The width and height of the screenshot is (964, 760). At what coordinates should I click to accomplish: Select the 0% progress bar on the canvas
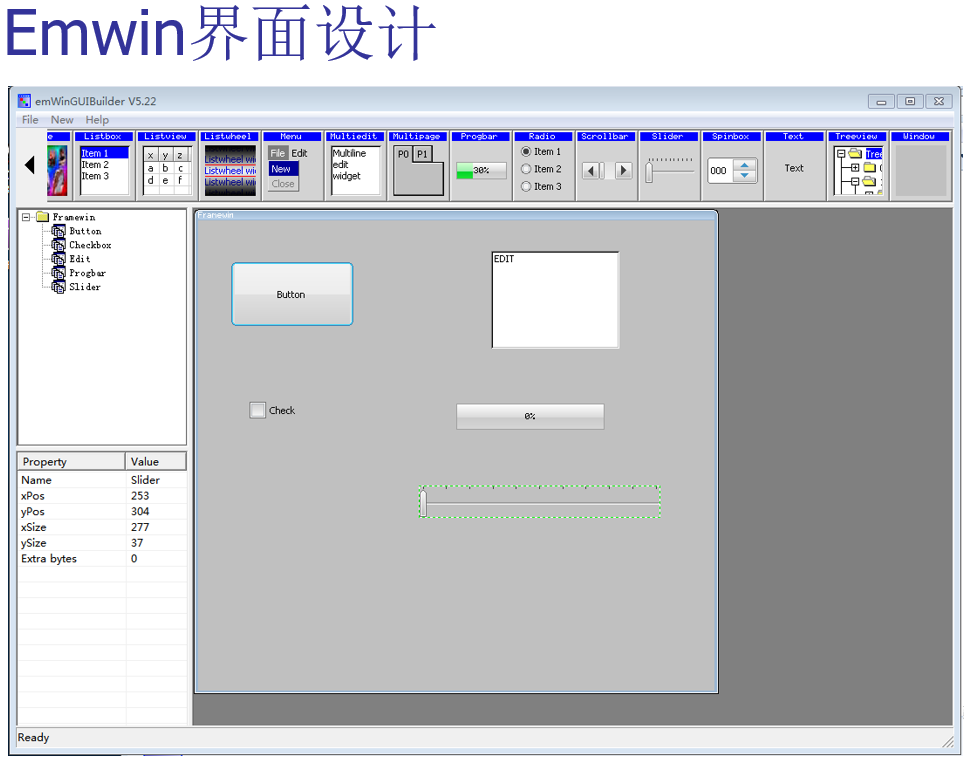click(530, 416)
